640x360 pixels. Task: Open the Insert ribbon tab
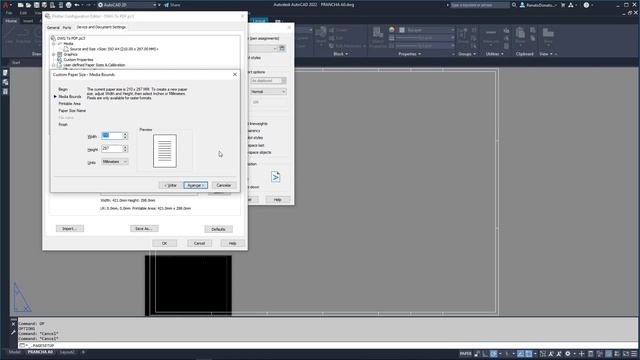28,21
